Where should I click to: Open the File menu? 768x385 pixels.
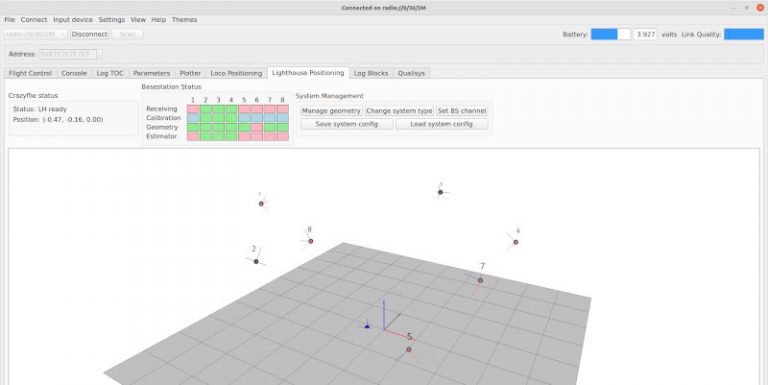click(x=10, y=20)
